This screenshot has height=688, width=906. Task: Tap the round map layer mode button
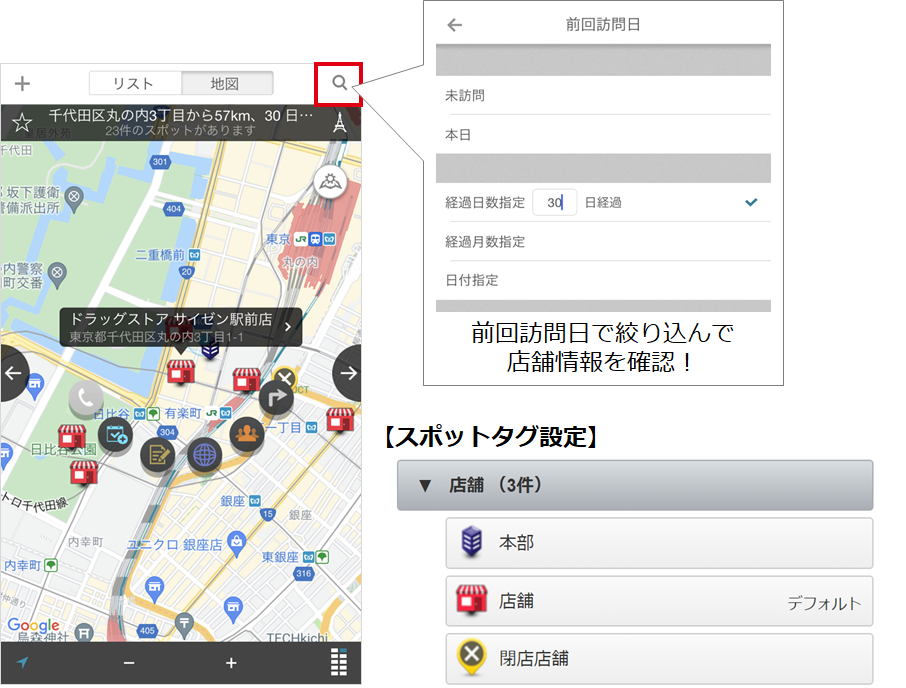tap(330, 182)
